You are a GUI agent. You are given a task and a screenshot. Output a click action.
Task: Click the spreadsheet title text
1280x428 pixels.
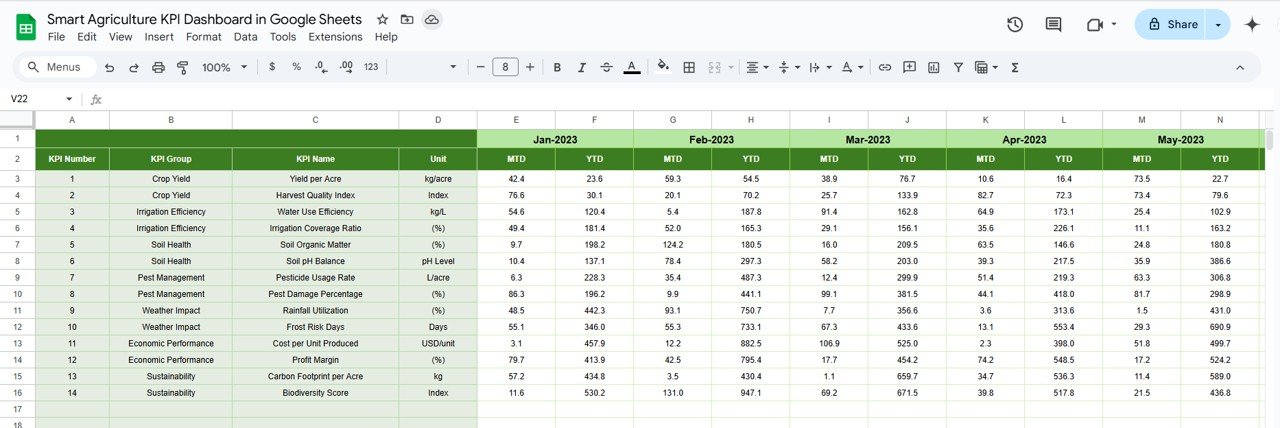point(205,19)
